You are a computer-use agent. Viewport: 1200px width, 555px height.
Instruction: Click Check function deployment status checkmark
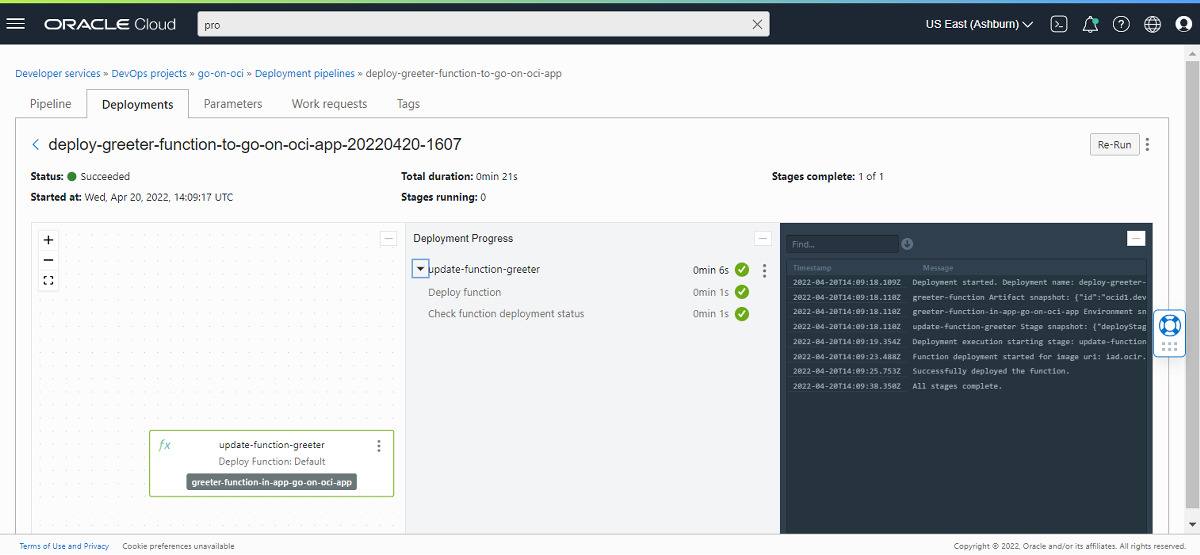[x=742, y=314]
